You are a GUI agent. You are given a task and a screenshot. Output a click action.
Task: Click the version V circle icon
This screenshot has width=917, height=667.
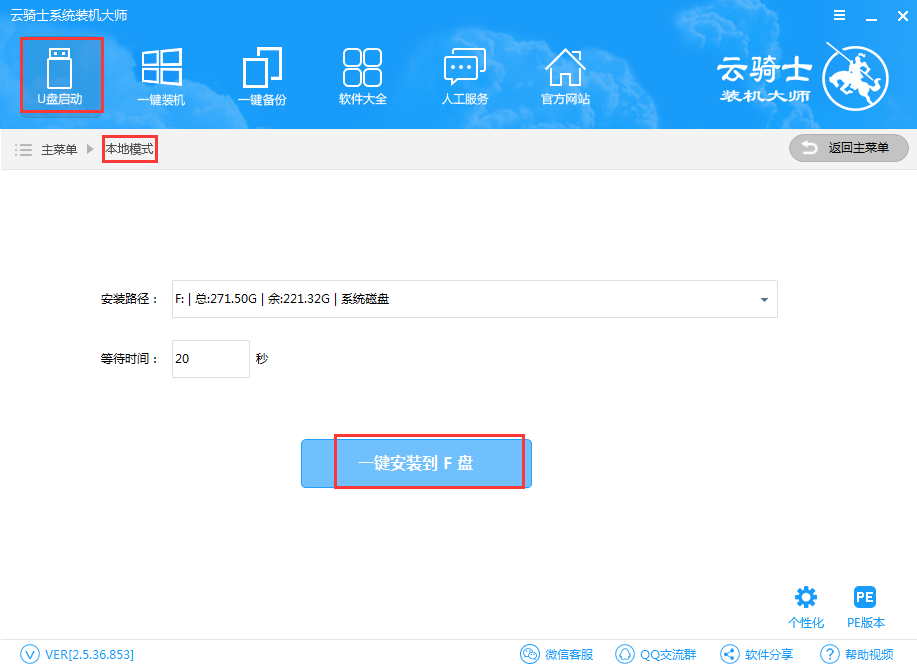tap(30, 654)
